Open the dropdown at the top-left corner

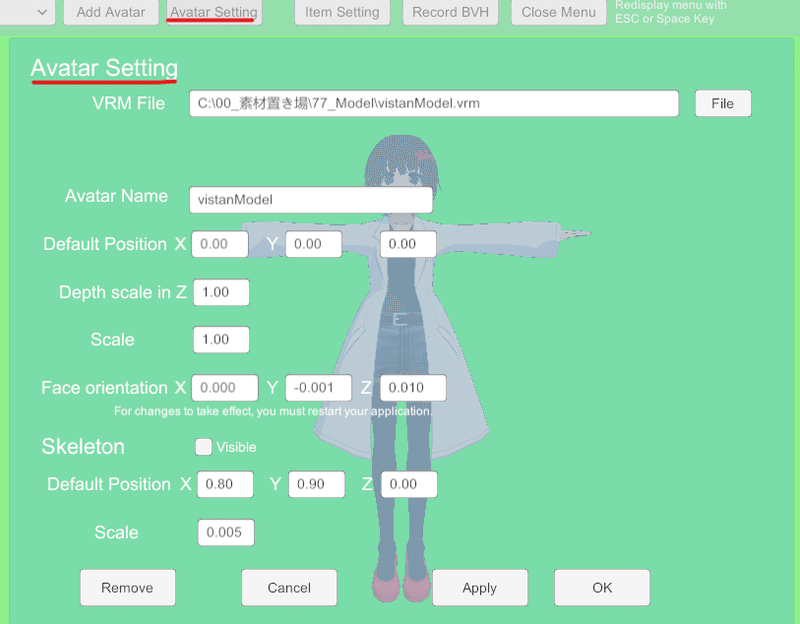point(25,13)
